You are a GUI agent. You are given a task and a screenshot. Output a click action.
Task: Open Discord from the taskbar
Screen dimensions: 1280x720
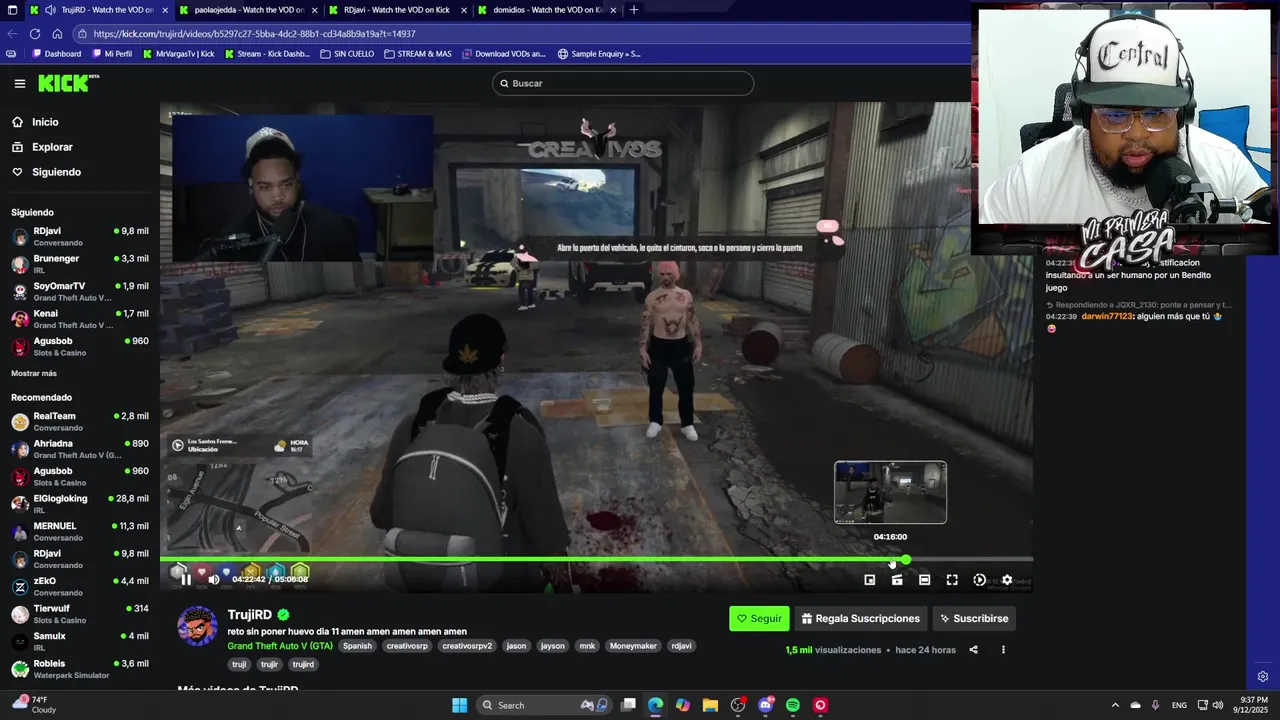pyautogui.click(x=766, y=705)
